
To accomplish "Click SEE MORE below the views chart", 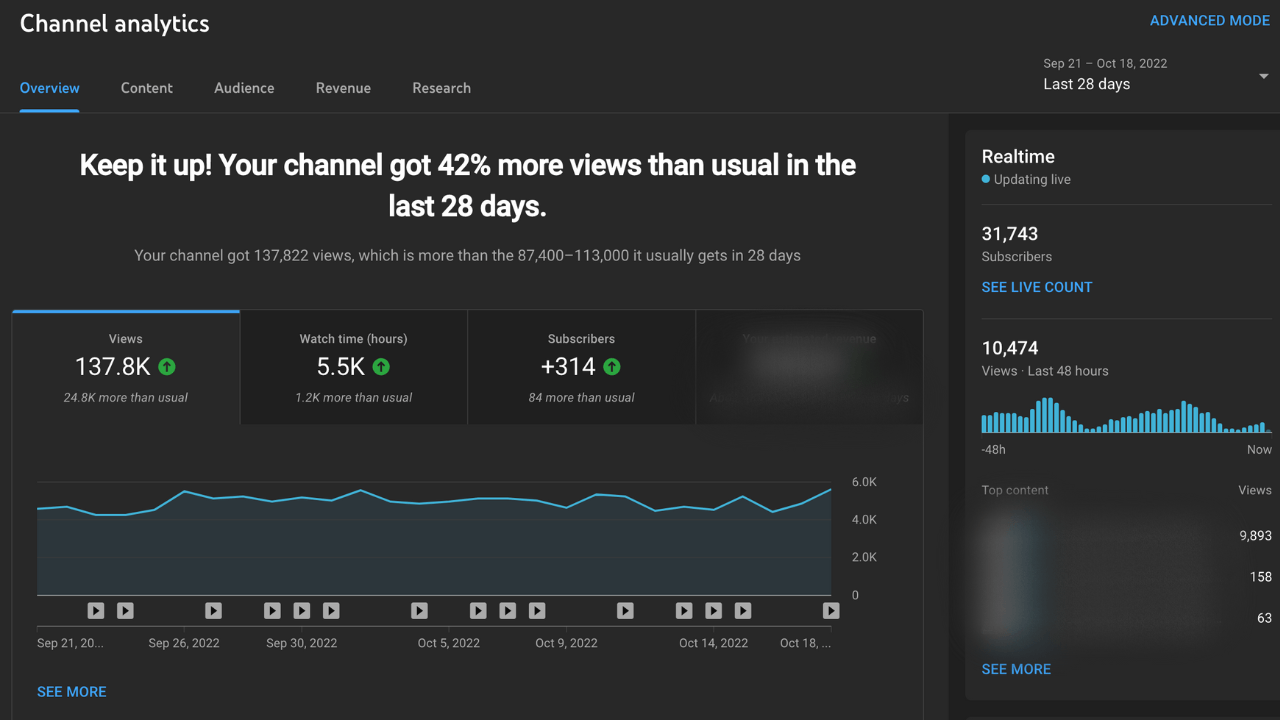I will click(x=71, y=691).
